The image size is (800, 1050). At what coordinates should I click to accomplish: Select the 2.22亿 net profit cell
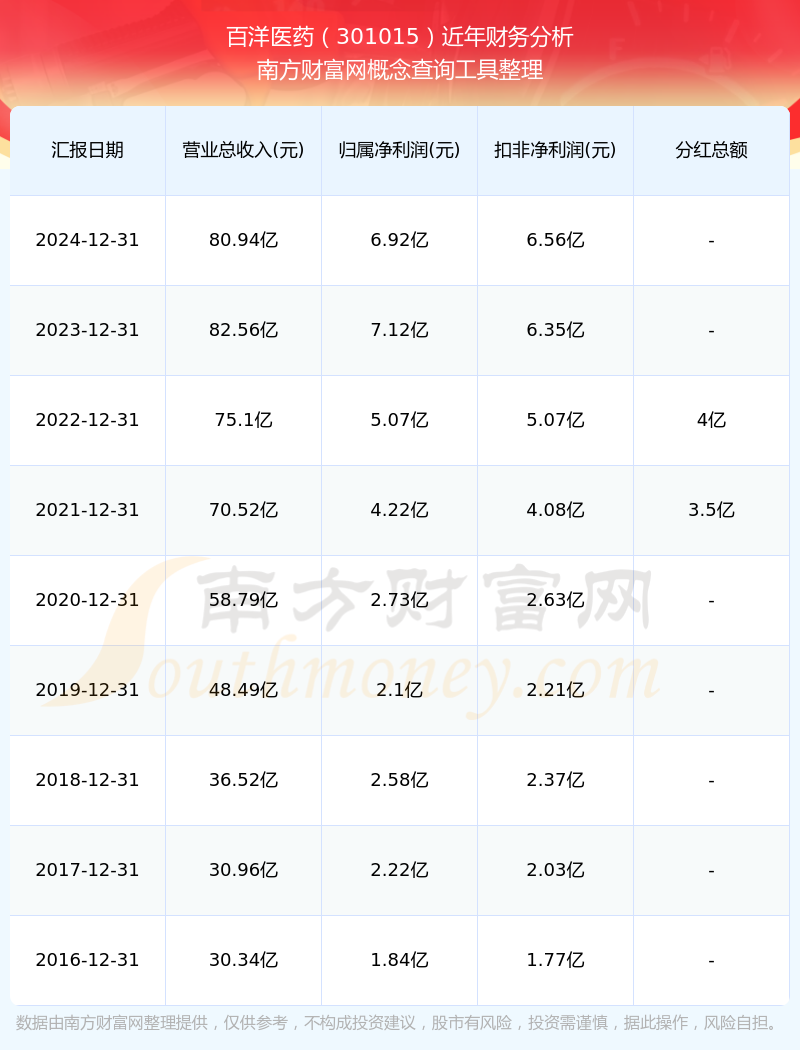pos(400,871)
